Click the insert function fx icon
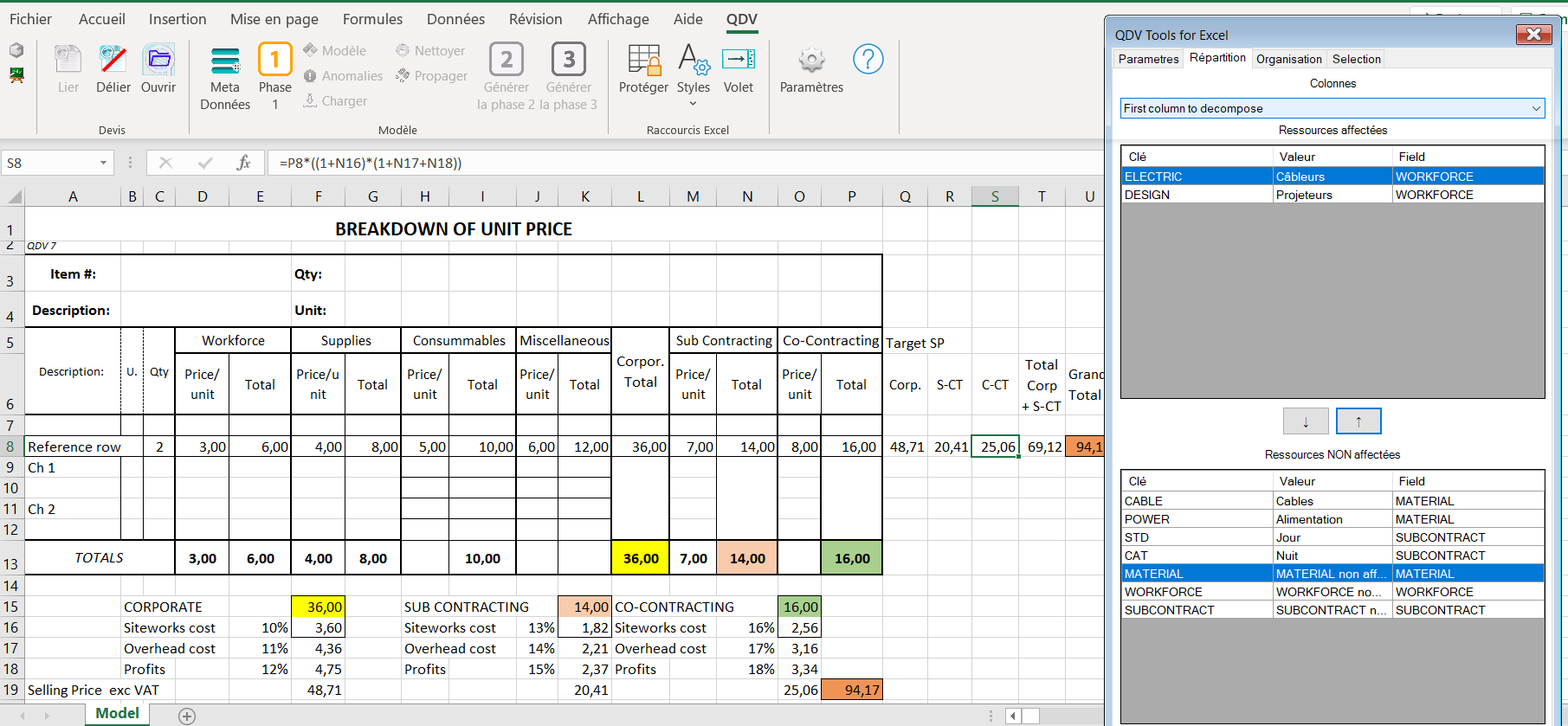The image size is (1568, 726). pyautogui.click(x=243, y=163)
